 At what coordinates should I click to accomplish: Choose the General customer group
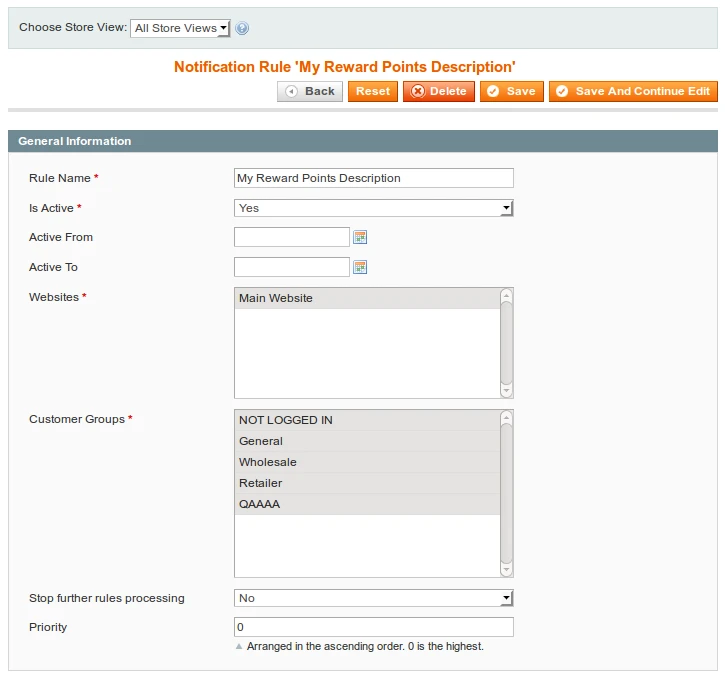[366, 441]
